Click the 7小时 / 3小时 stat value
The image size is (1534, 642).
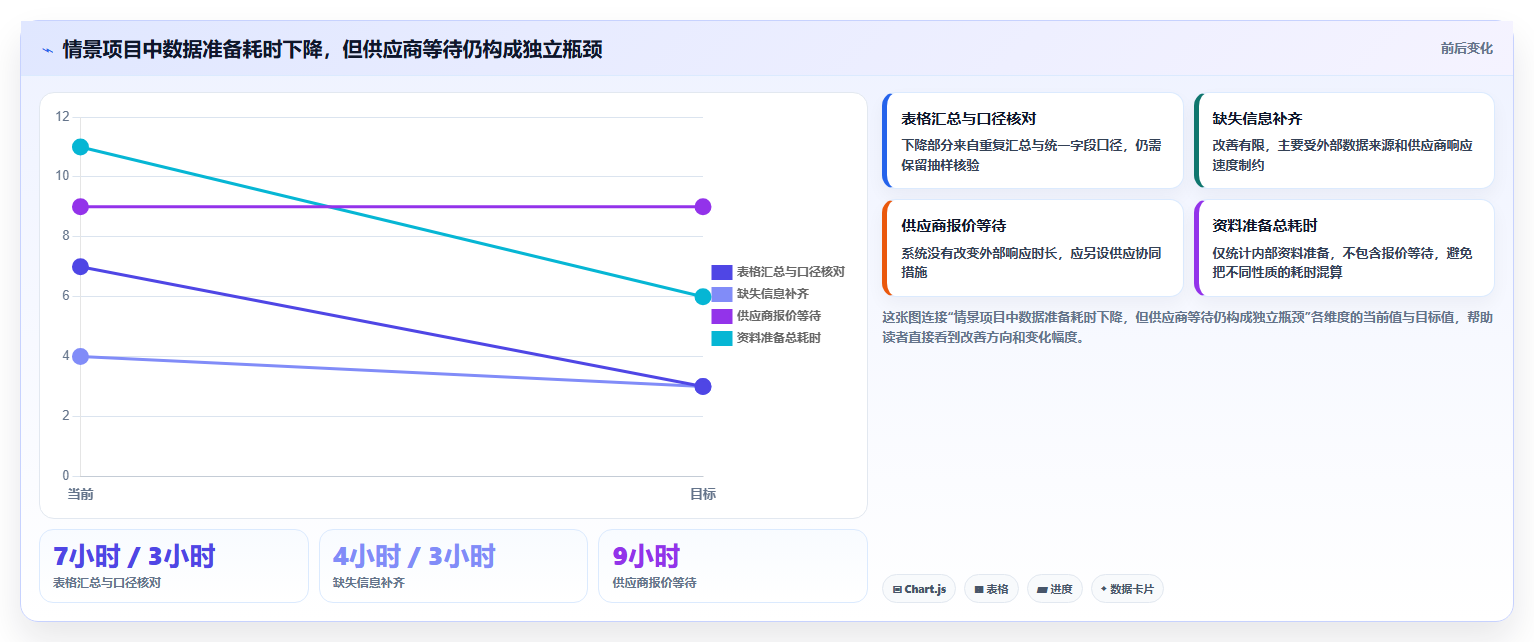click(x=134, y=557)
